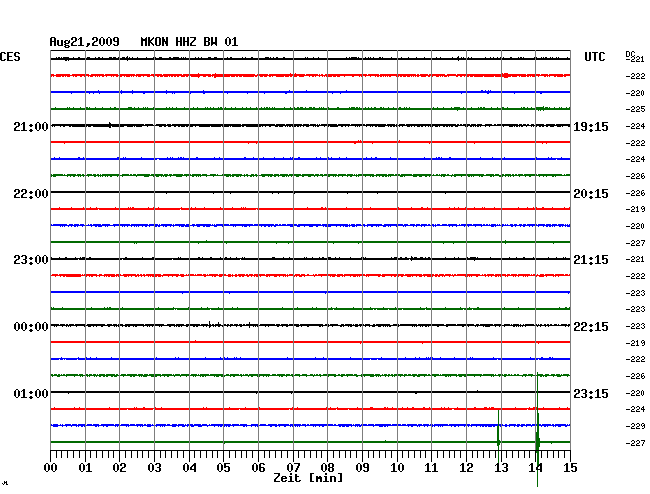
Task: Click minute 11 on the time axis
Action: [x=431, y=468]
